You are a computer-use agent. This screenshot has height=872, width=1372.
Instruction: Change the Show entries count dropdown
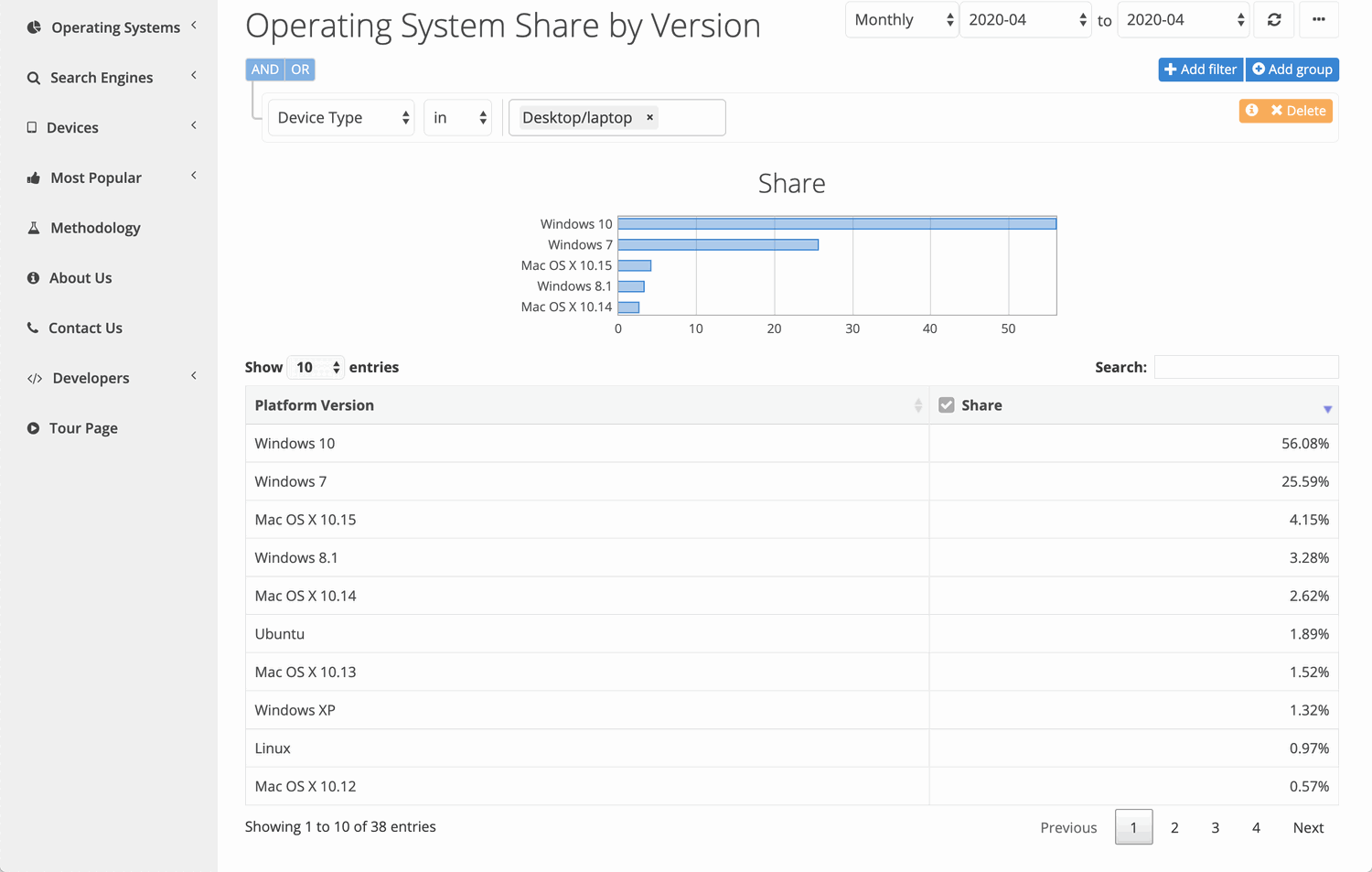tap(316, 366)
